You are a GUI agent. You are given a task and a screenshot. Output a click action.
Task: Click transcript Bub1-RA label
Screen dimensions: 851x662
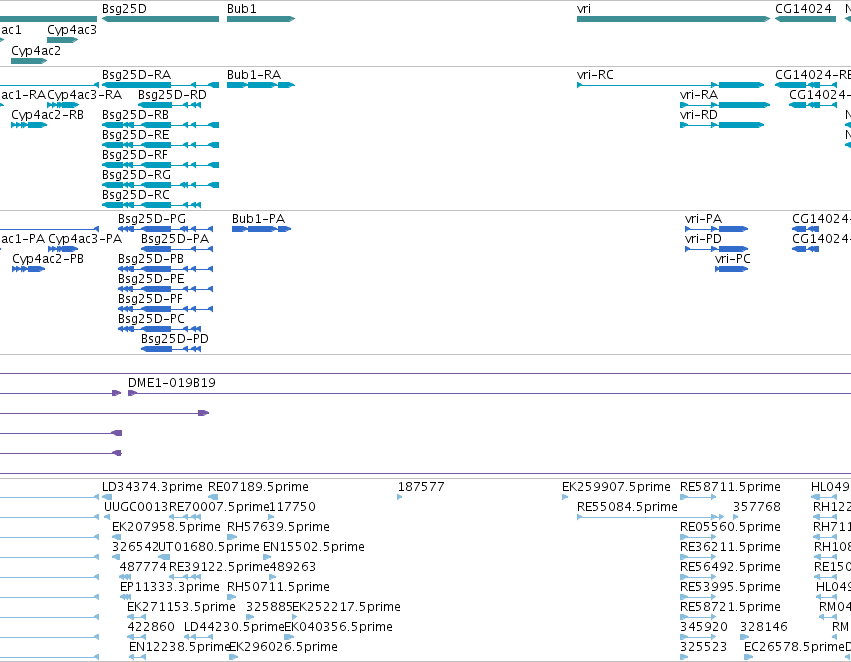click(x=254, y=75)
